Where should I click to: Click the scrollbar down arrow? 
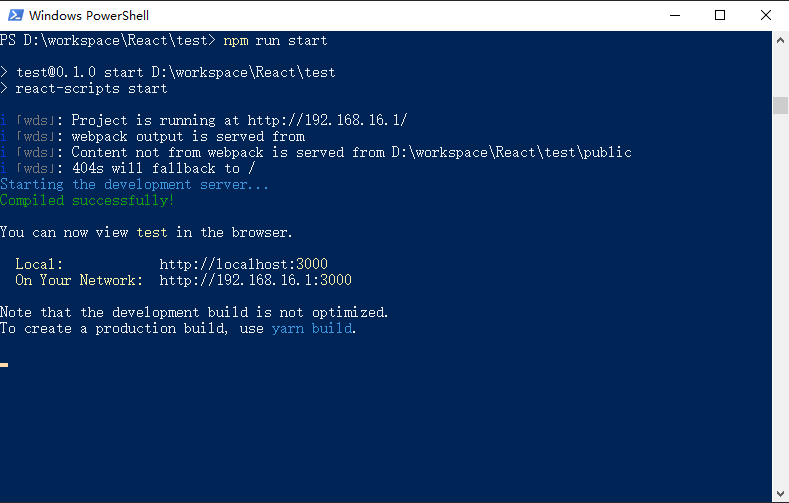pyautogui.click(x=780, y=494)
